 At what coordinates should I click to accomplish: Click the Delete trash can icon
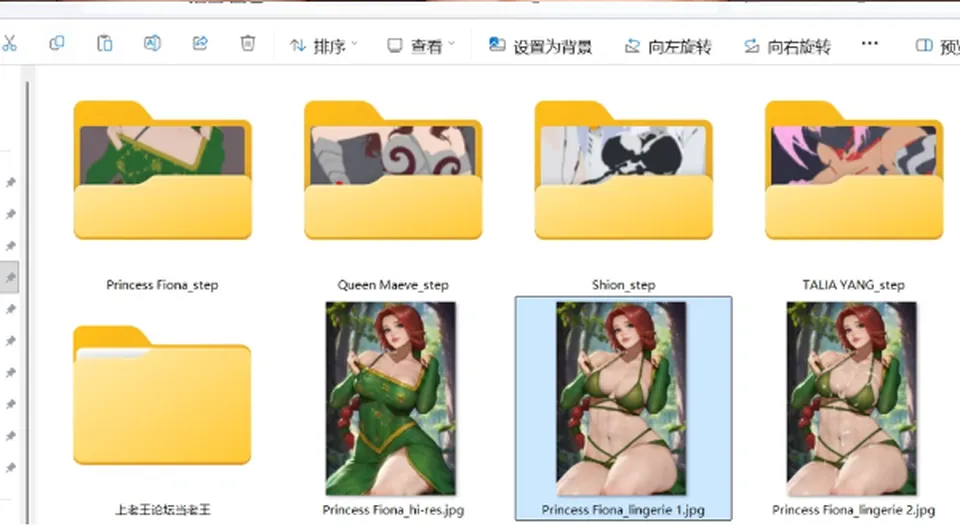247,43
